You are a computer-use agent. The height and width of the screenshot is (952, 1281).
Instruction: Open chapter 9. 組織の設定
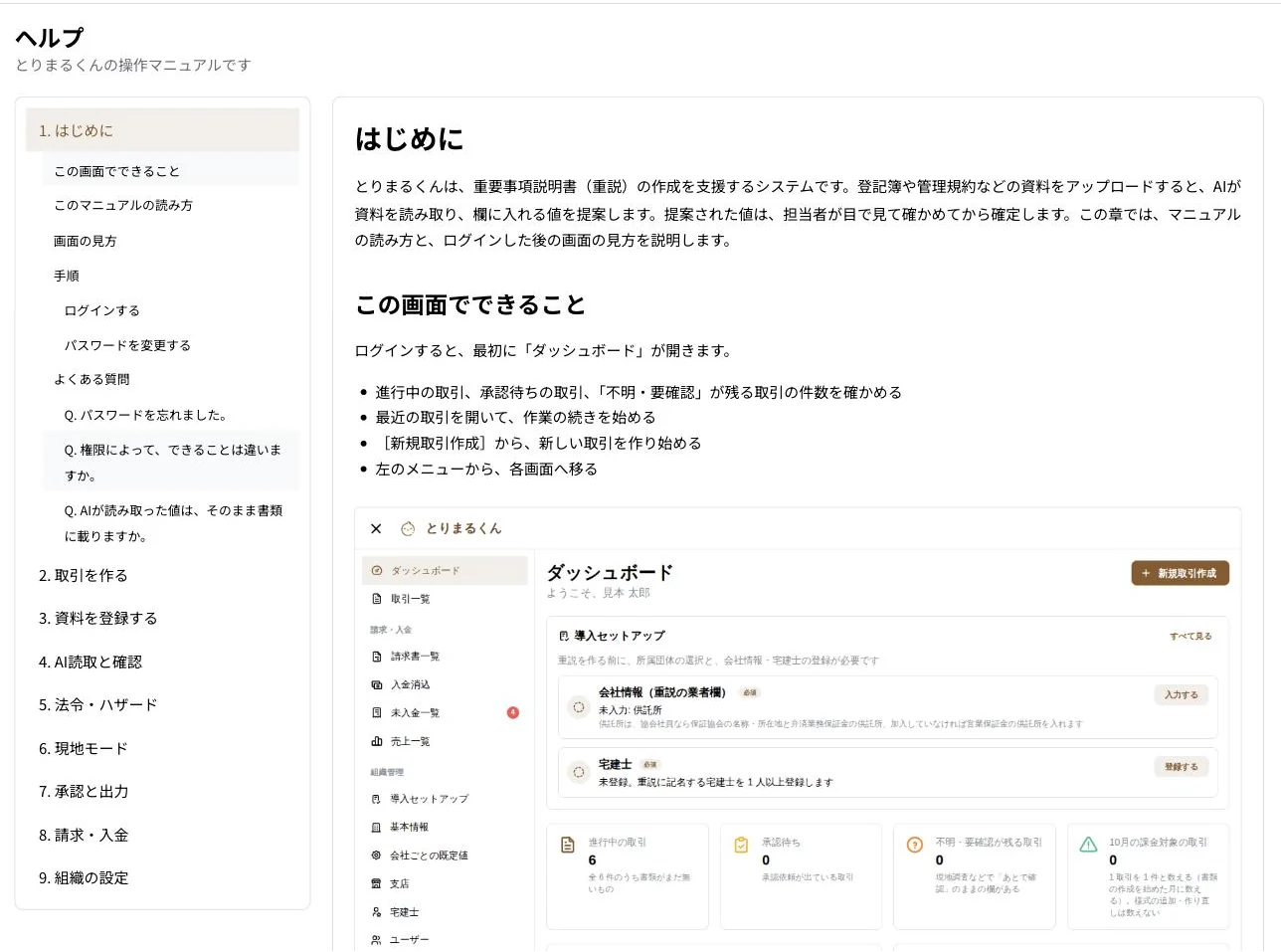point(162,877)
